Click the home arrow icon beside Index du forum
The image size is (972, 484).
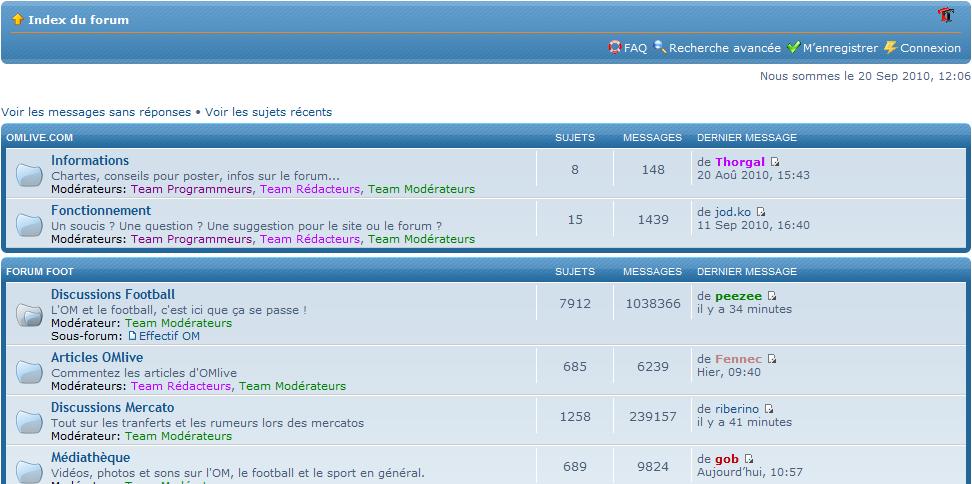pos(17,19)
